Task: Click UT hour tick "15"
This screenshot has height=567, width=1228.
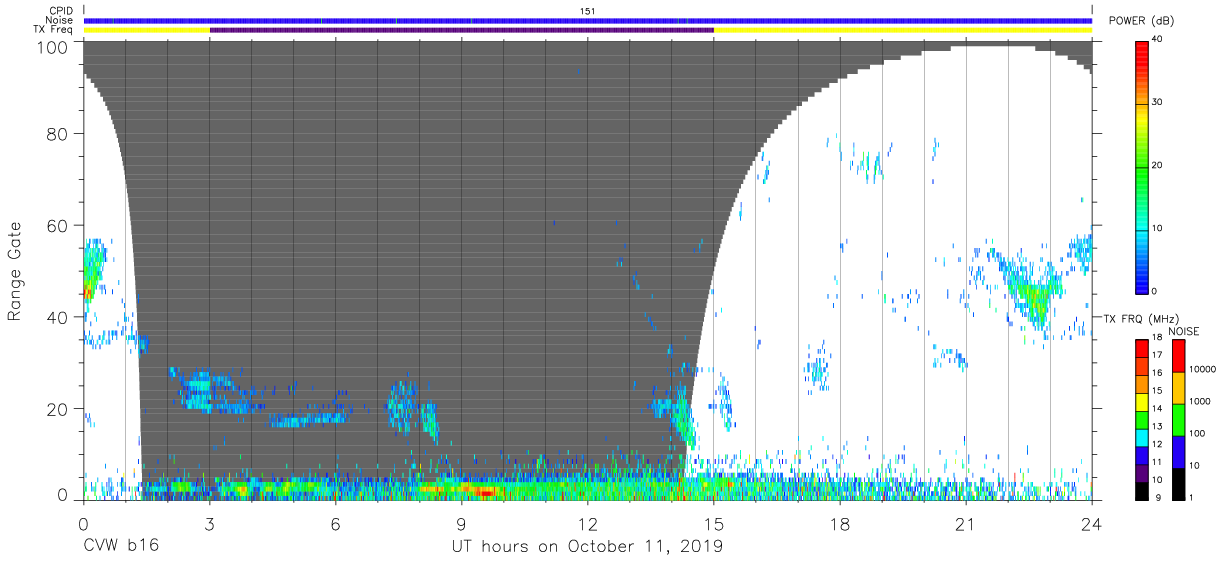Action: [x=714, y=523]
